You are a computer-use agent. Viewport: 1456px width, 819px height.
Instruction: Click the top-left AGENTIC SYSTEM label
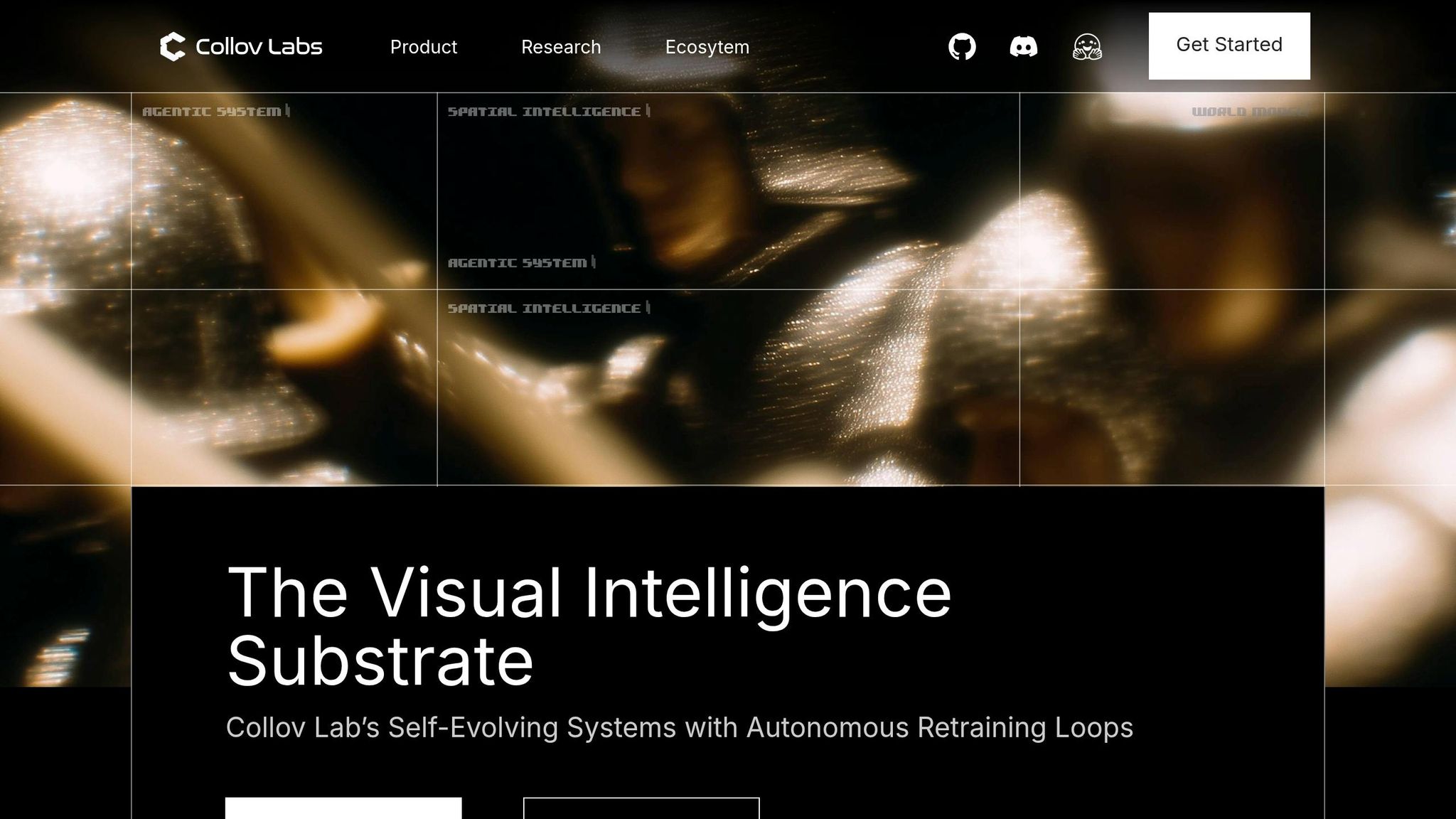(x=212, y=112)
